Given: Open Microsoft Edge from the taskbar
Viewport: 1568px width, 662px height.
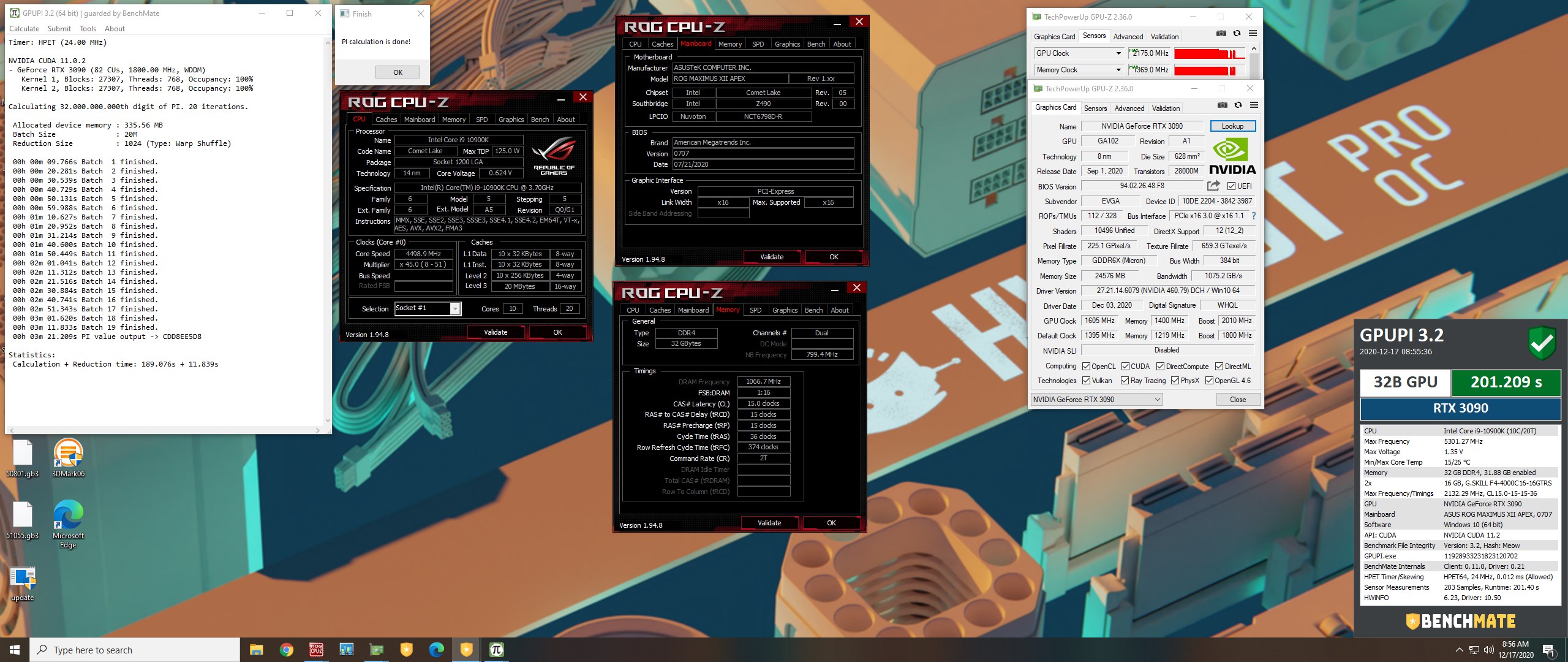Looking at the screenshot, I should click(x=437, y=650).
